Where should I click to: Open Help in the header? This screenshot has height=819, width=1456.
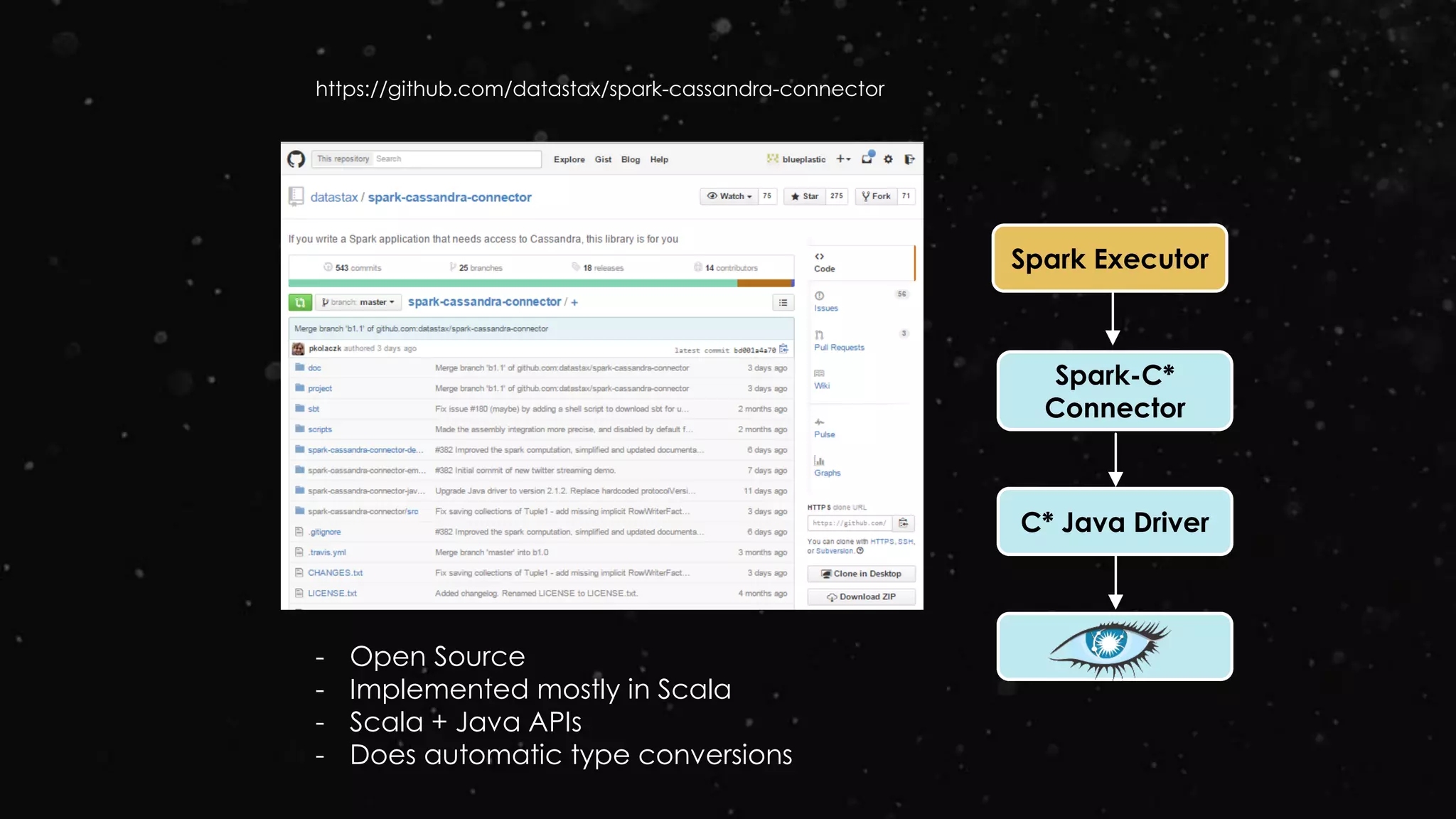659,159
